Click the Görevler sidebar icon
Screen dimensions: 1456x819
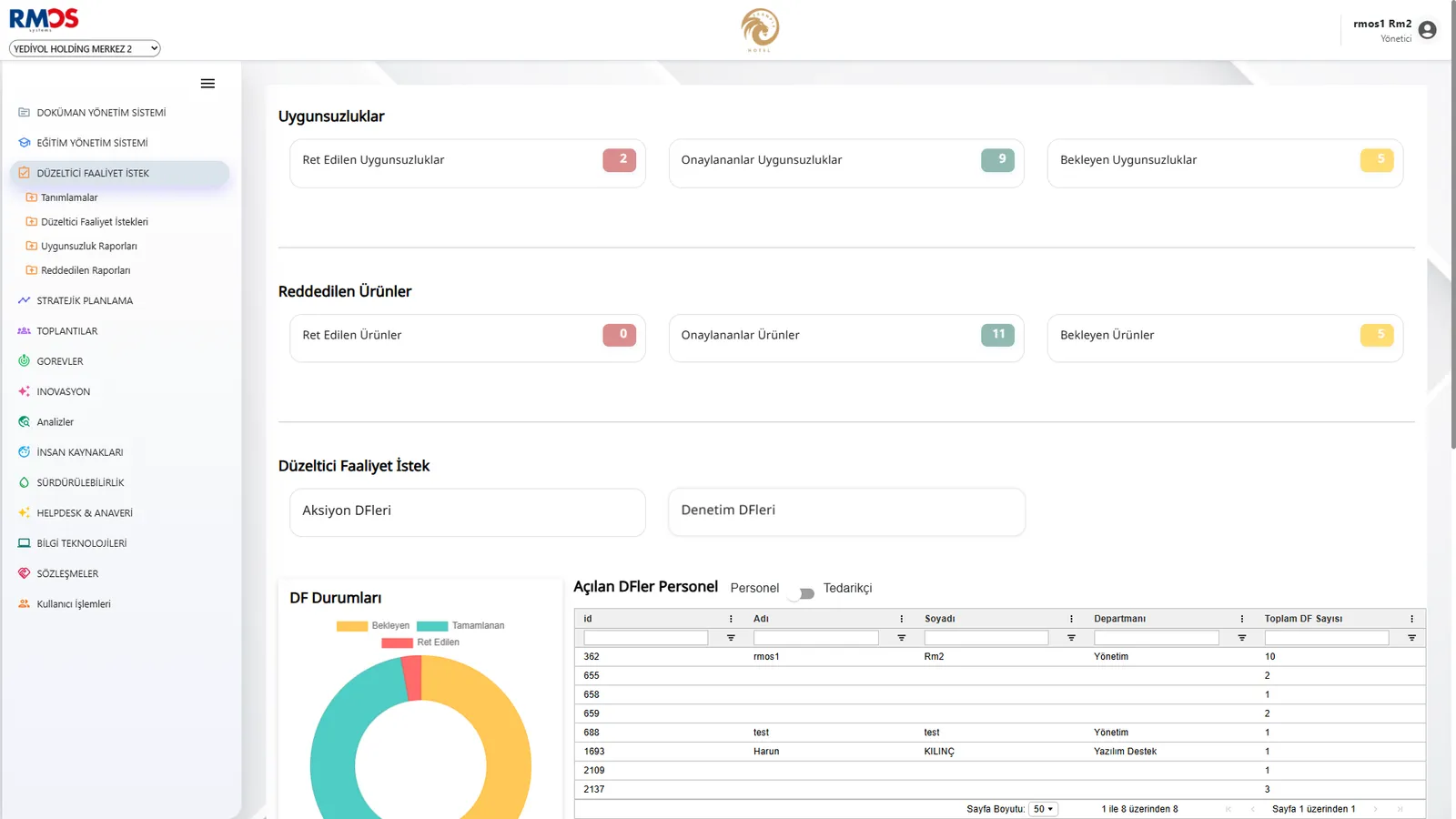click(25, 361)
